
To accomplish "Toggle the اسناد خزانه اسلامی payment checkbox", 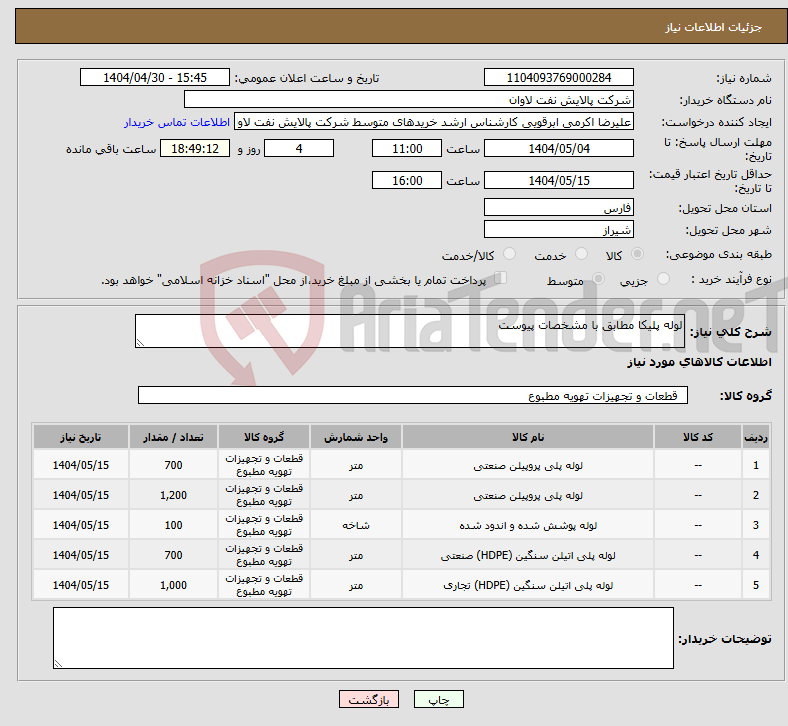I will (x=501, y=278).
